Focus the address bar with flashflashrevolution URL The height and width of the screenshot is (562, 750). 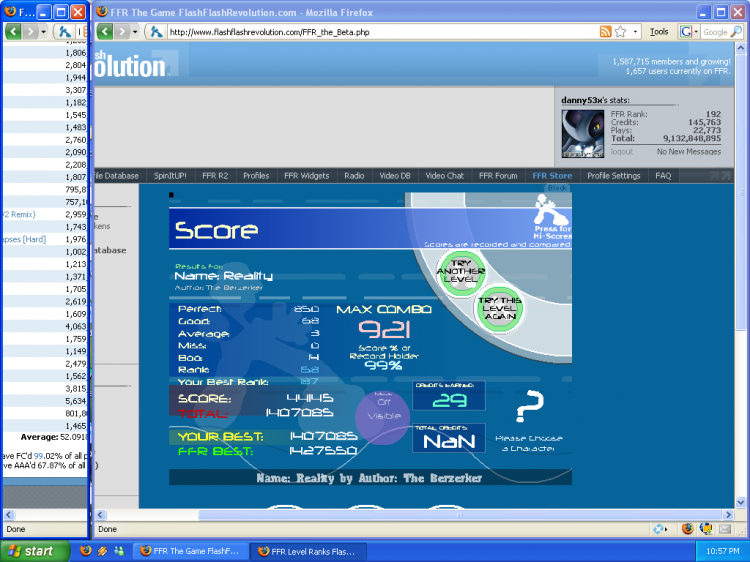tap(383, 32)
